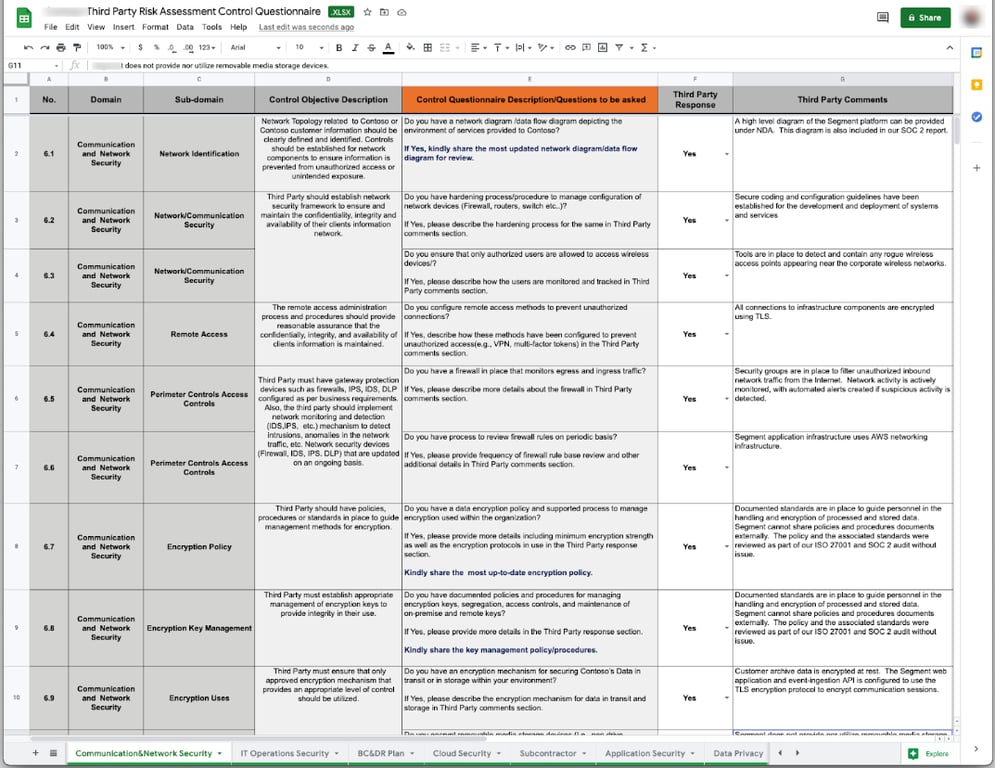
Task: Open horizontal align dropdown
Action: [478, 48]
